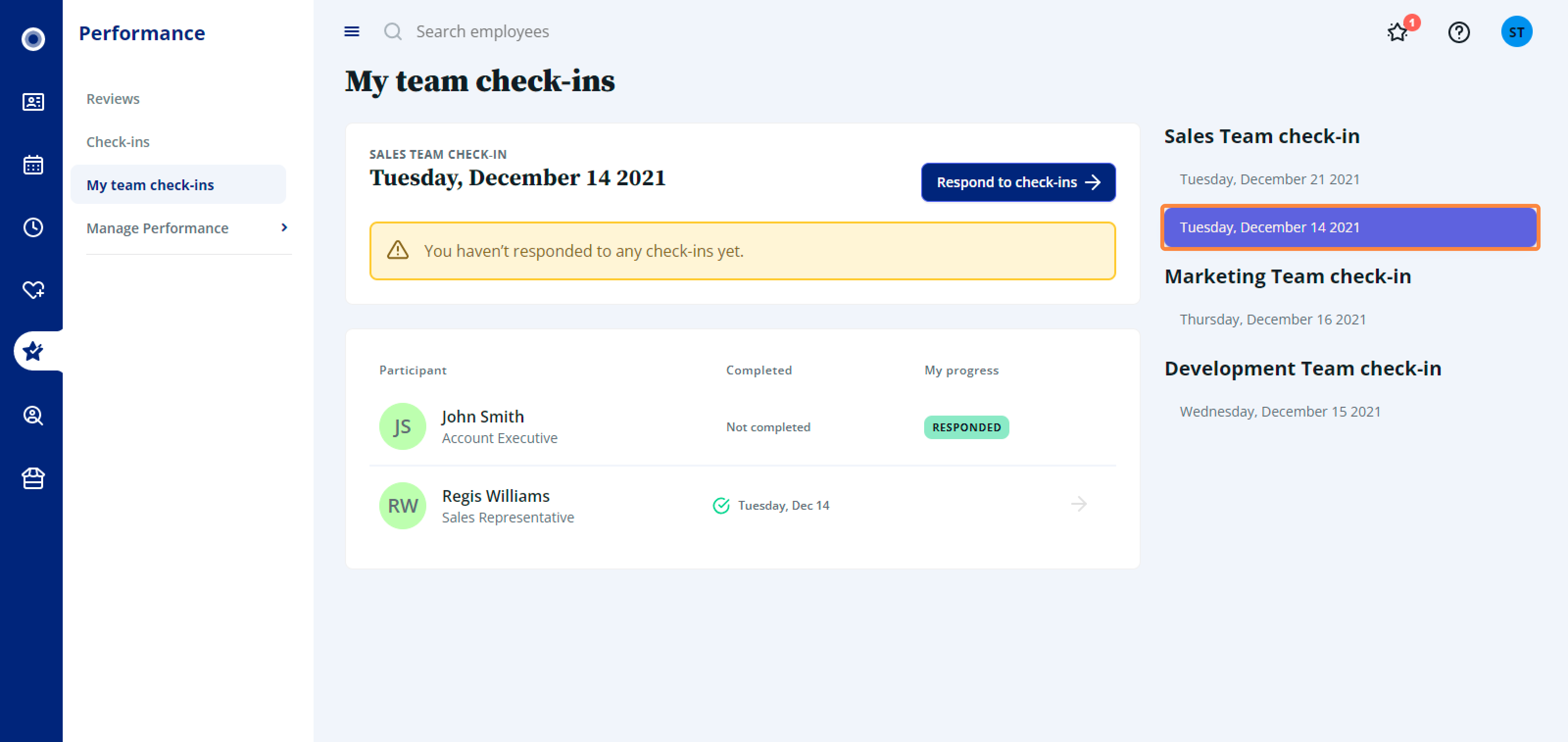
Task: Click the Search employees field
Action: click(482, 32)
